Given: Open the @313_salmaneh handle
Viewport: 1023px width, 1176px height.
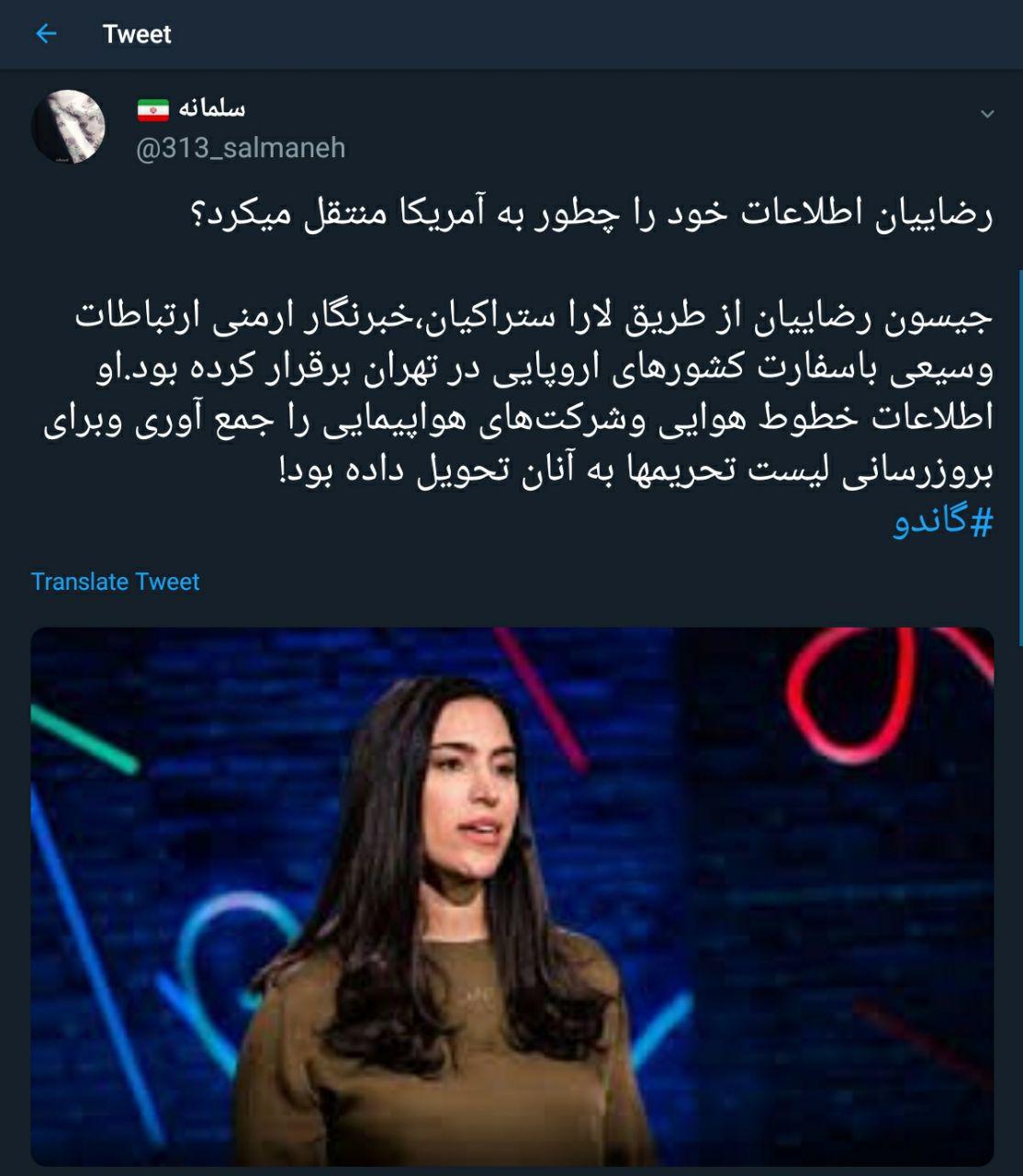Looking at the screenshot, I should 241,148.
